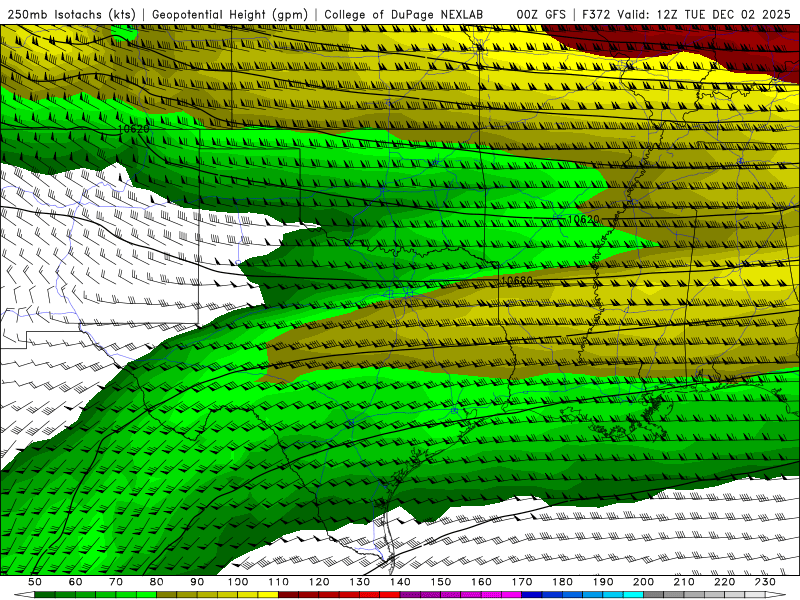The height and width of the screenshot is (600, 800).
Task: Select the 230 legend value
Action: [766, 582]
